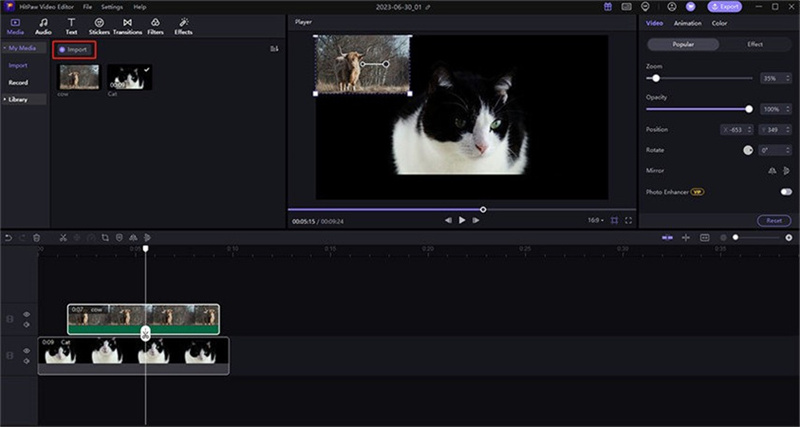The width and height of the screenshot is (800, 427).
Task: Click the gift box icon in title bar
Action: [x=608, y=7]
